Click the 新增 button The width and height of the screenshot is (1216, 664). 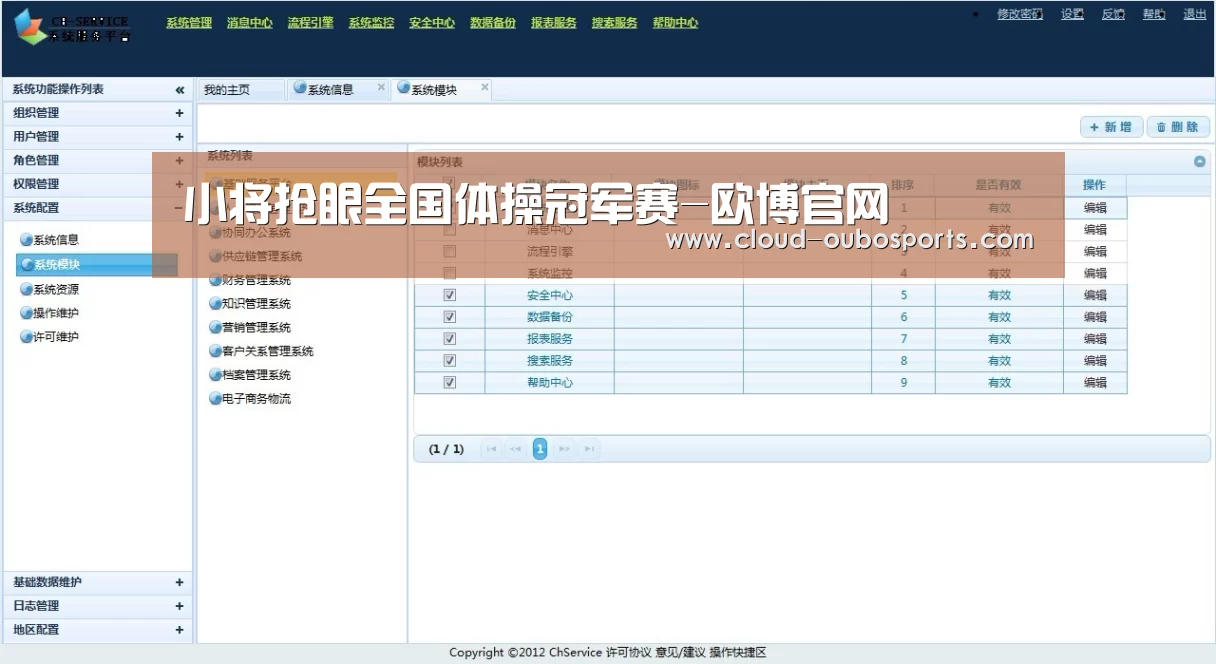[1111, 127]
